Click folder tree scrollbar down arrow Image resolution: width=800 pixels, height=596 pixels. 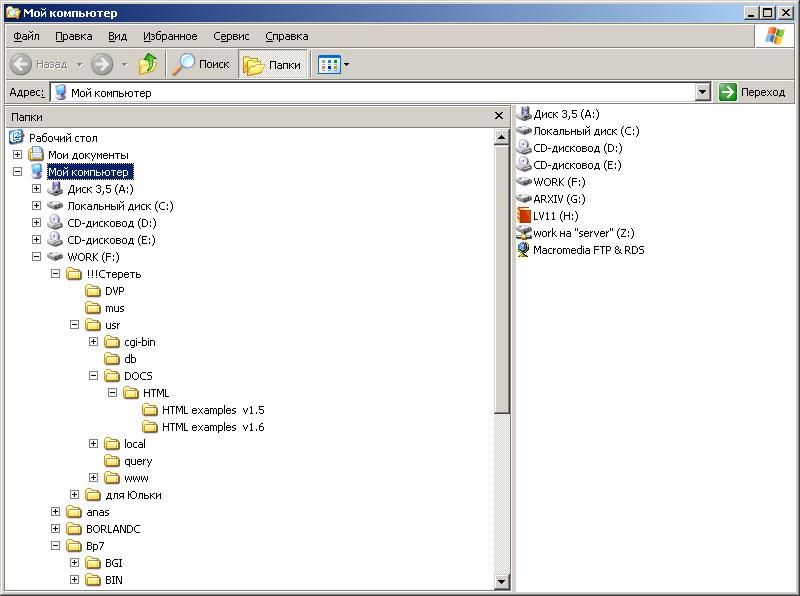(502, 581)
